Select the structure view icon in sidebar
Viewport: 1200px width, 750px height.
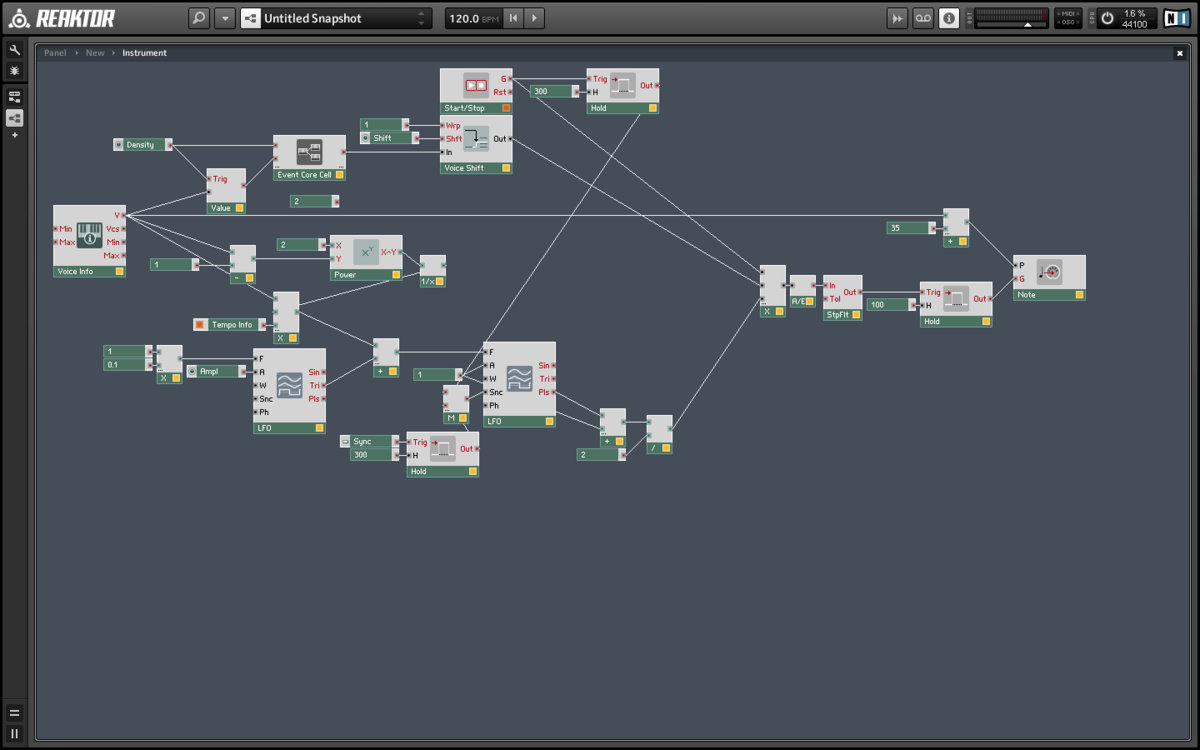coord(14,118)
